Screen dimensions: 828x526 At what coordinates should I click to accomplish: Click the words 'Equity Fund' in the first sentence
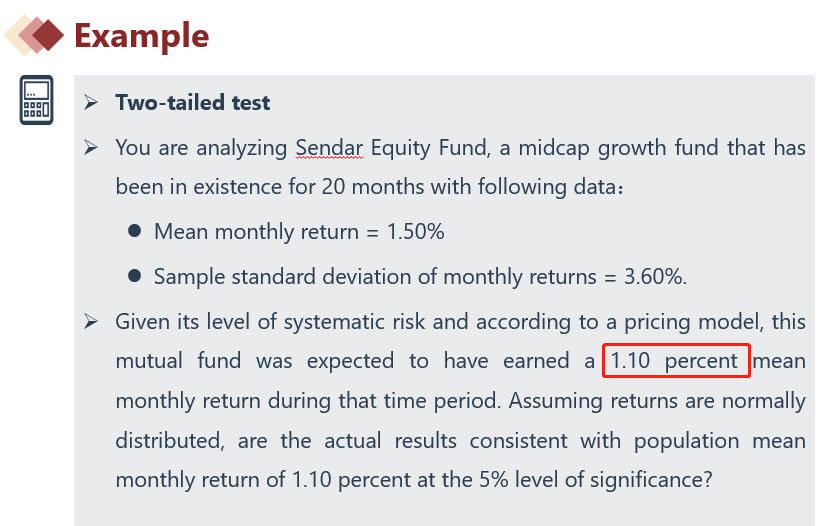[424, 148]
